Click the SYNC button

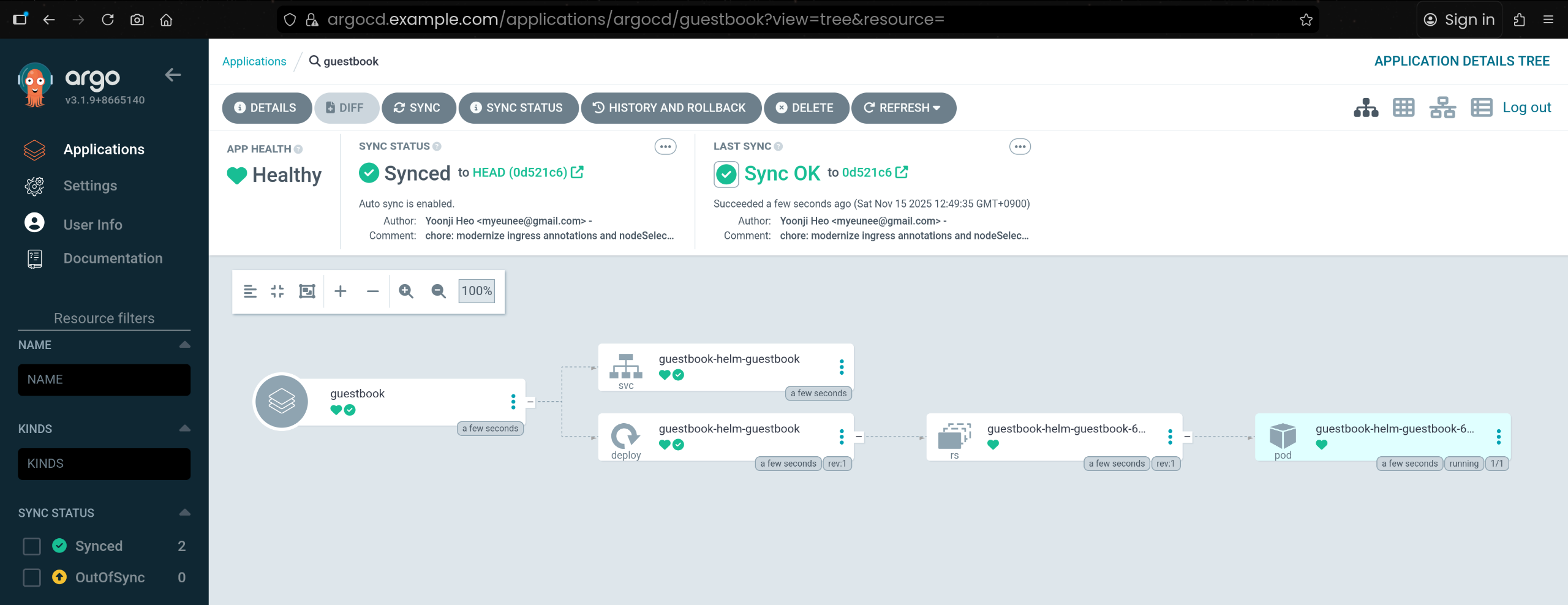point(418,108)
